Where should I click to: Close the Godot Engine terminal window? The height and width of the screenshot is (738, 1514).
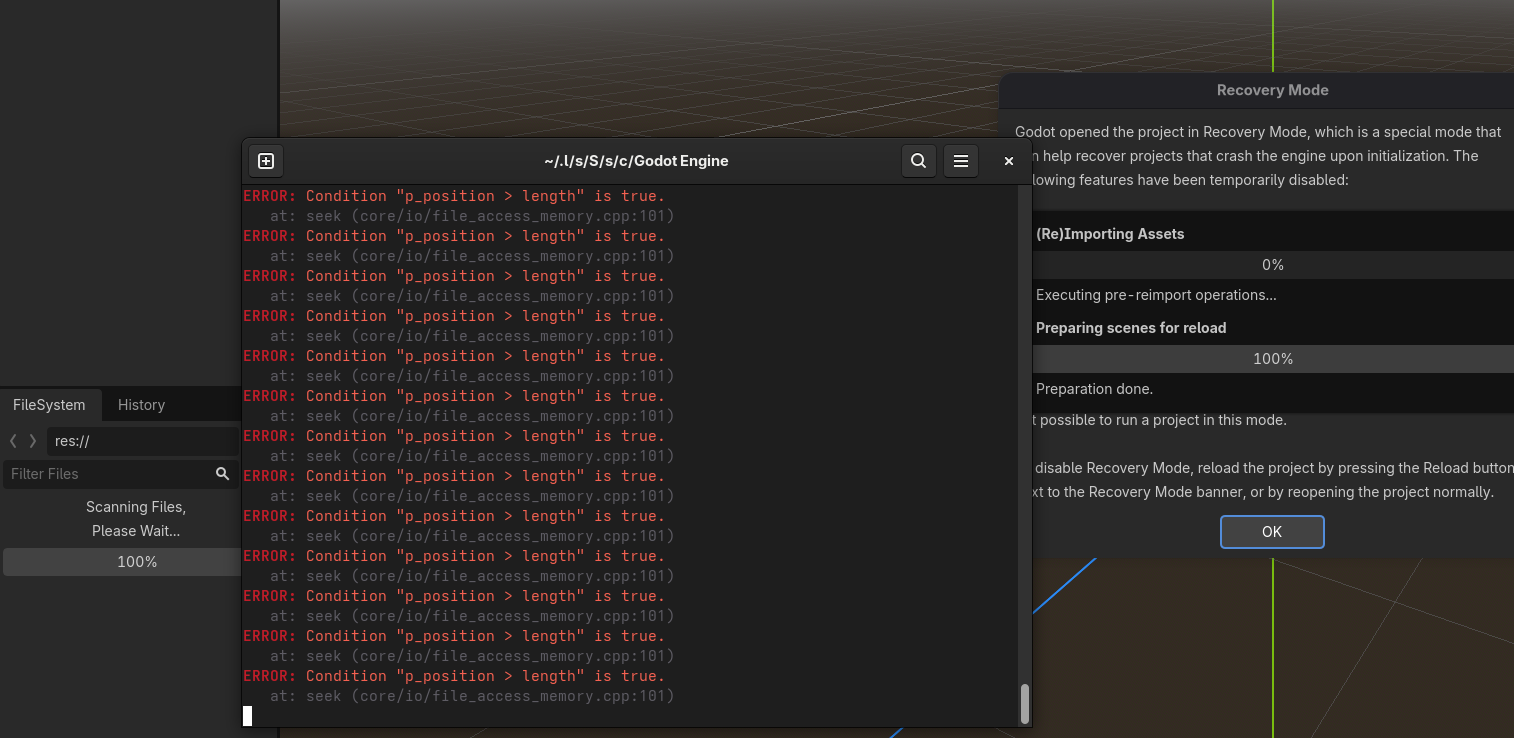pyautogui.click(x=1009, y=161)
